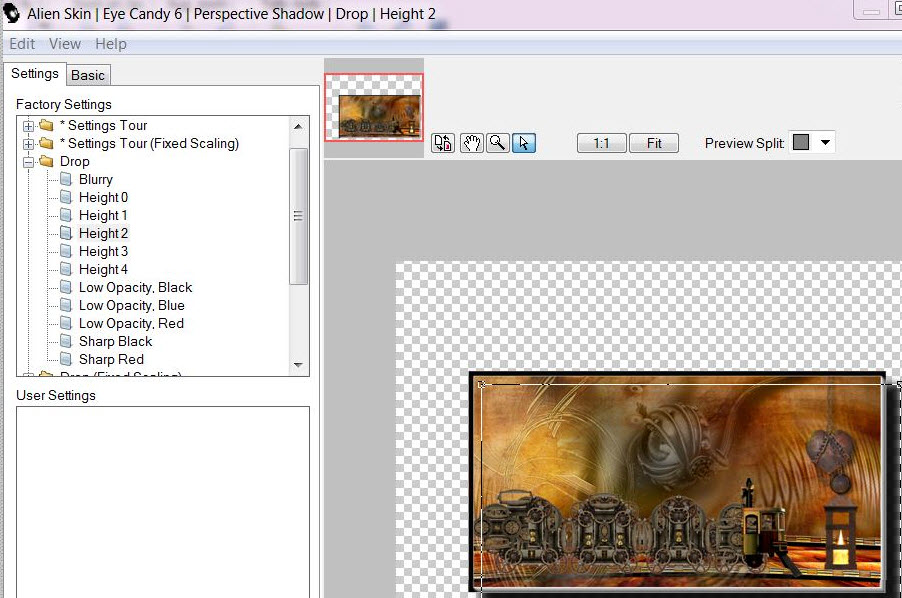Click the Factory Settings scrollbar thumb
The image size is (902, 598).
click(x=298, y=216)
